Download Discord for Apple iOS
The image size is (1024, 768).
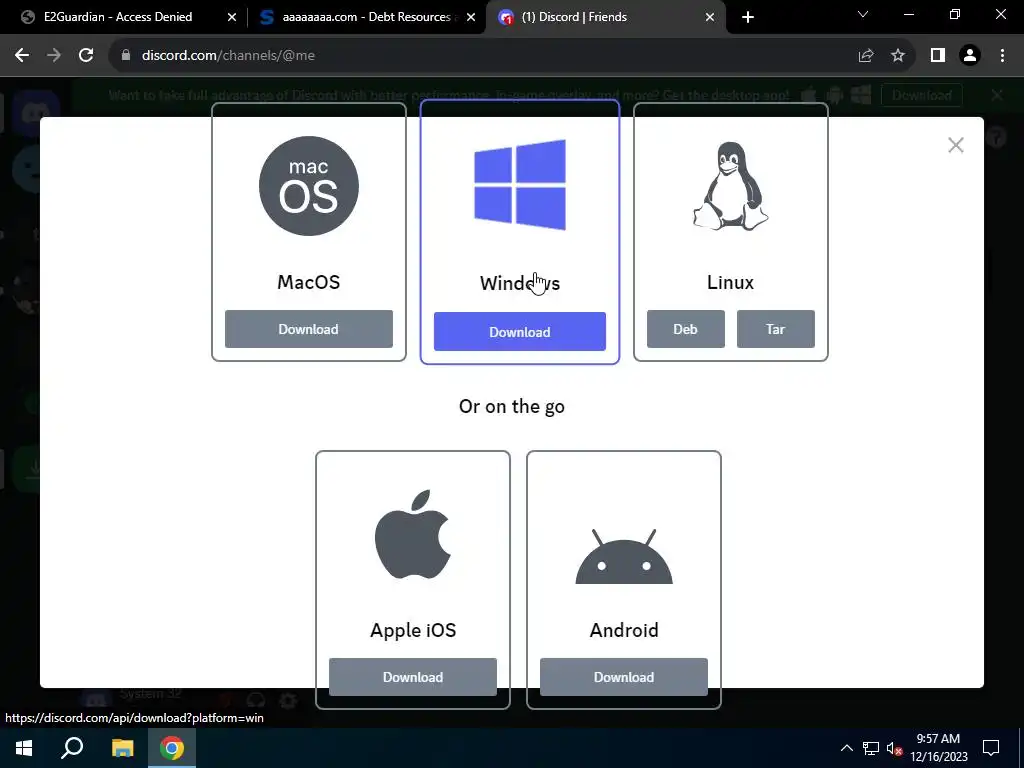coord(413,677)
